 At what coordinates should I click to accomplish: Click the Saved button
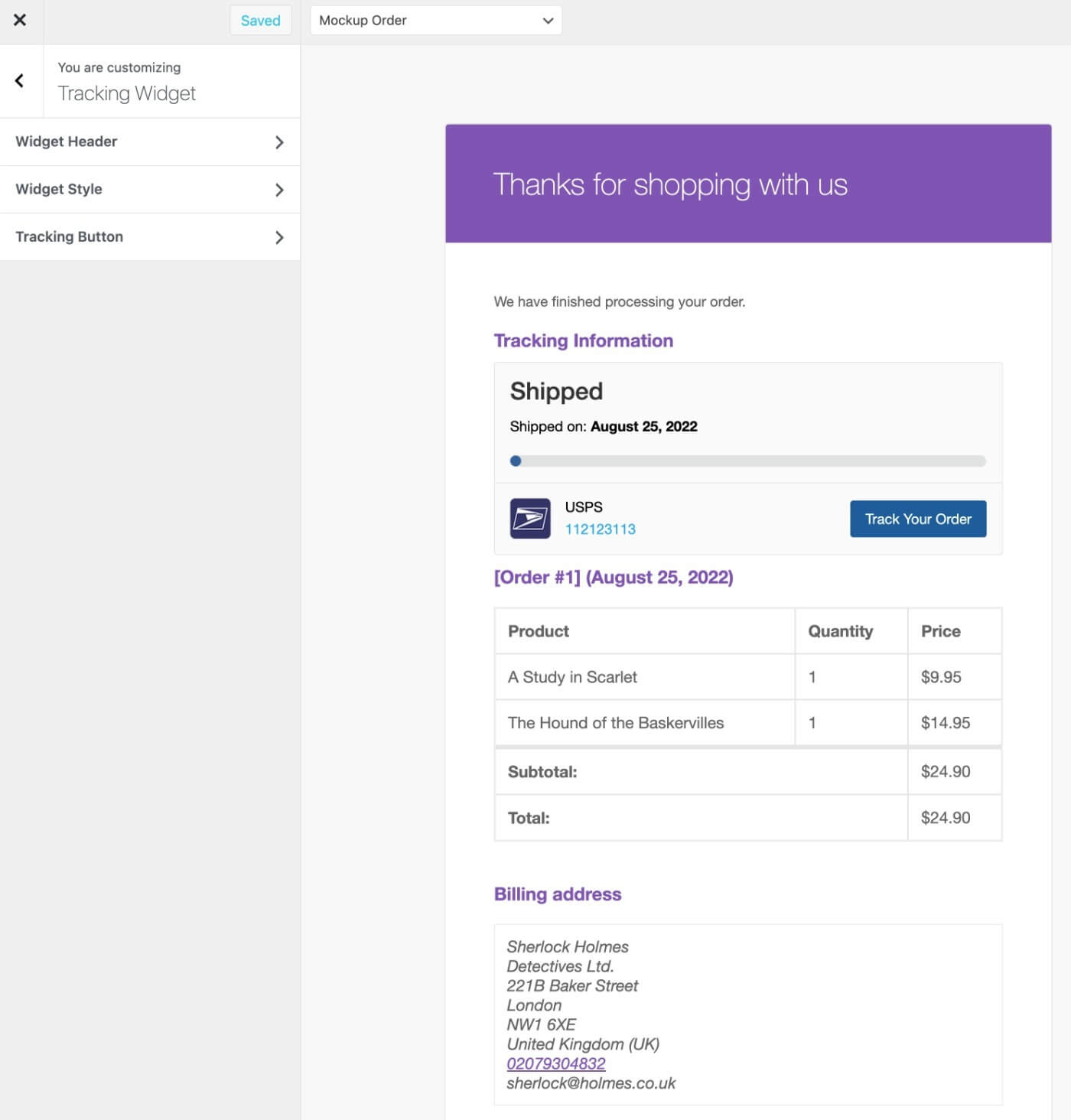click(260, 21)
